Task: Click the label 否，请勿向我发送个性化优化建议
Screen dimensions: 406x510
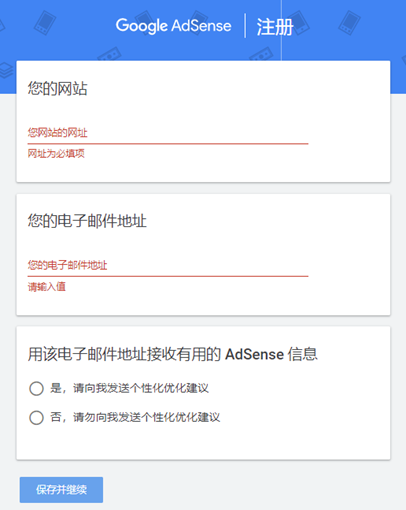Action: (135, 417)
